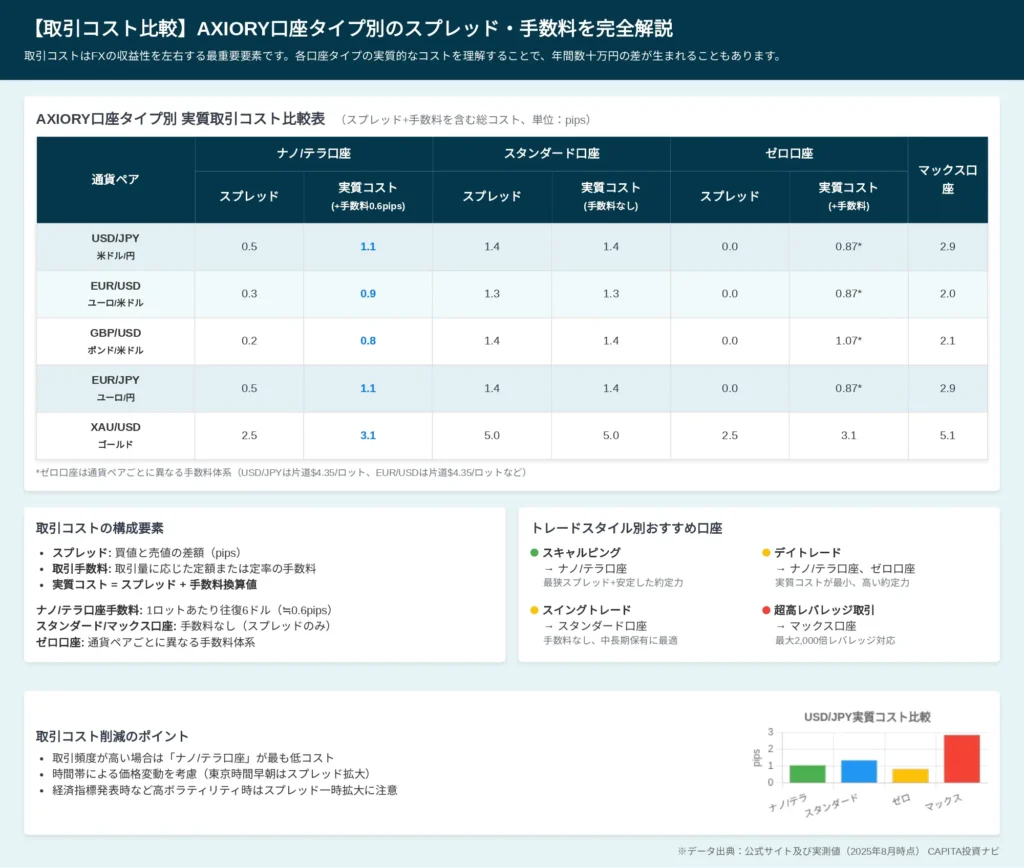Click XAU/USD スタンダード spread value 5.0
Screen dimensions: 1024x868
[492, 435]
